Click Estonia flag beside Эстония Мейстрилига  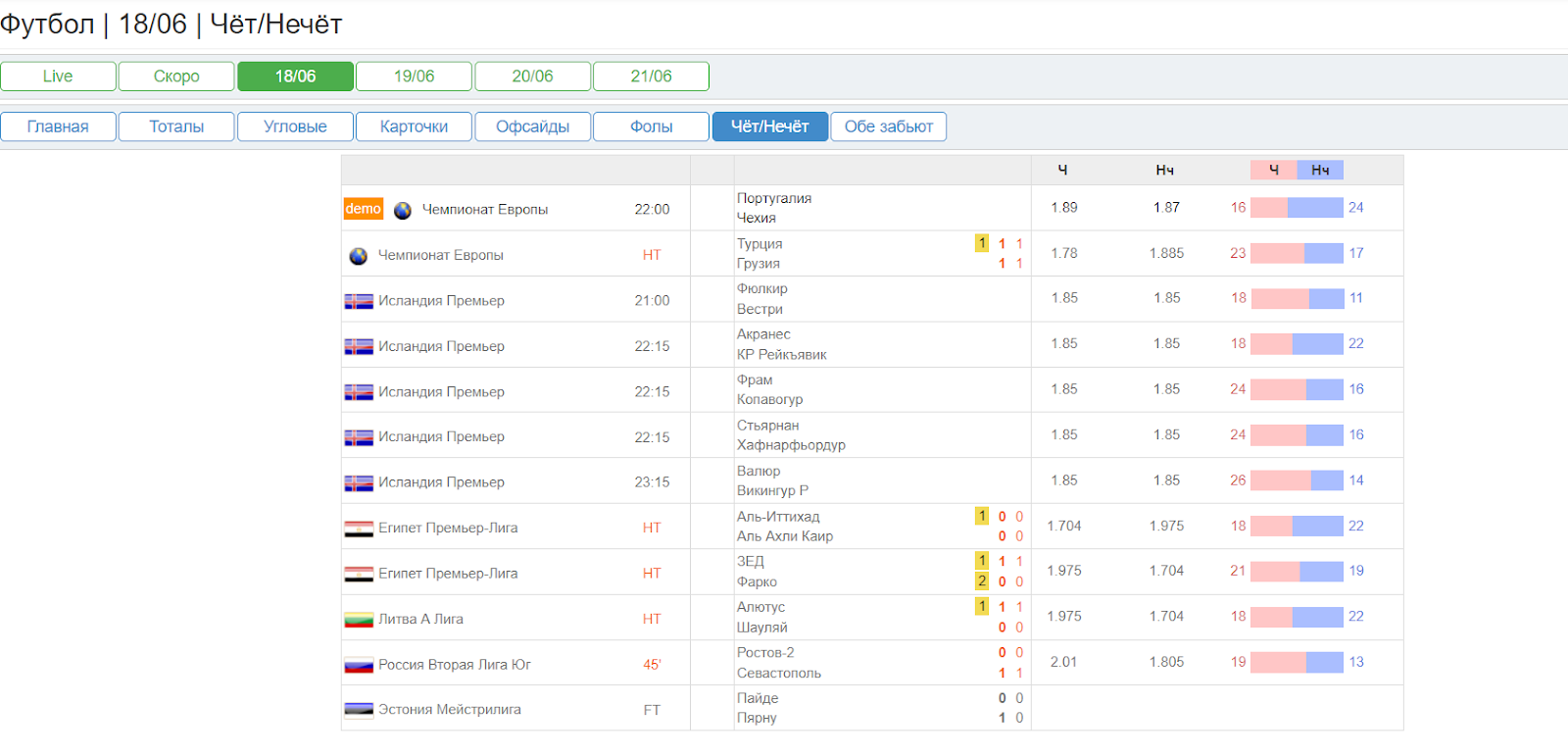pyautogui.click(x=359, y=710)
